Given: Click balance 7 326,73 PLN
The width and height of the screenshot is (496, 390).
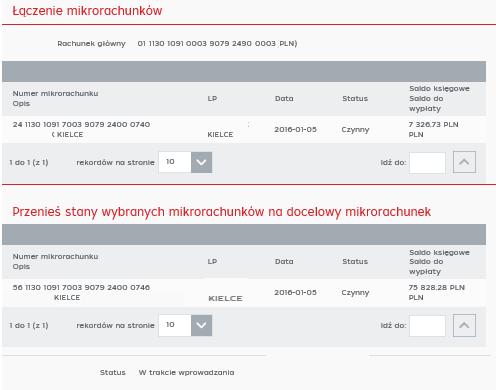Looking at the screenshot, I should [x=433, y=125].
